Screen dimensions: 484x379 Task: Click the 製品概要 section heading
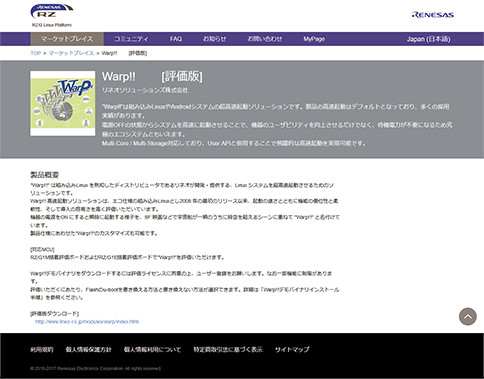[45, 175]
